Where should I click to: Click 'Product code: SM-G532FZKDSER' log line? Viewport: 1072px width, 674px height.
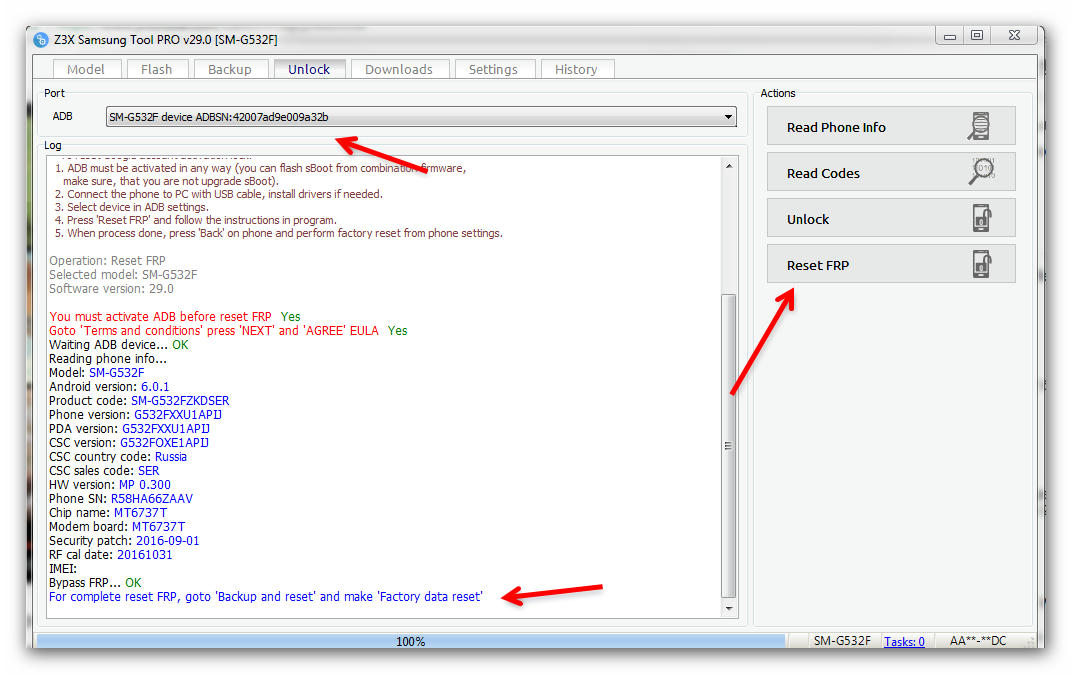(x=139, y=401)
